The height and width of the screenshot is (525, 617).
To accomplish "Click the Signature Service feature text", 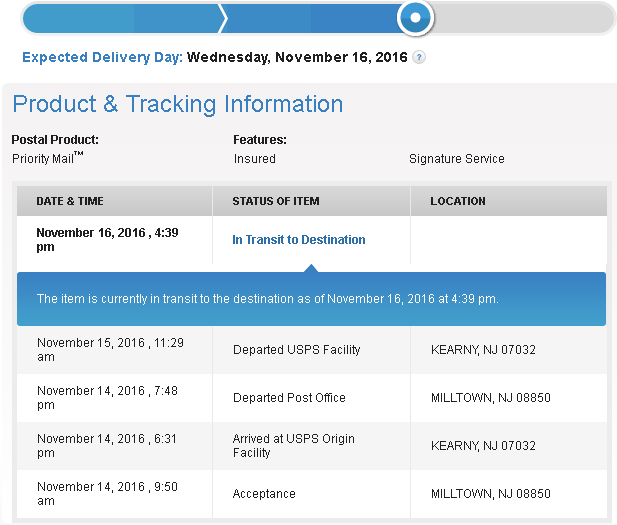I will [456, 159].
